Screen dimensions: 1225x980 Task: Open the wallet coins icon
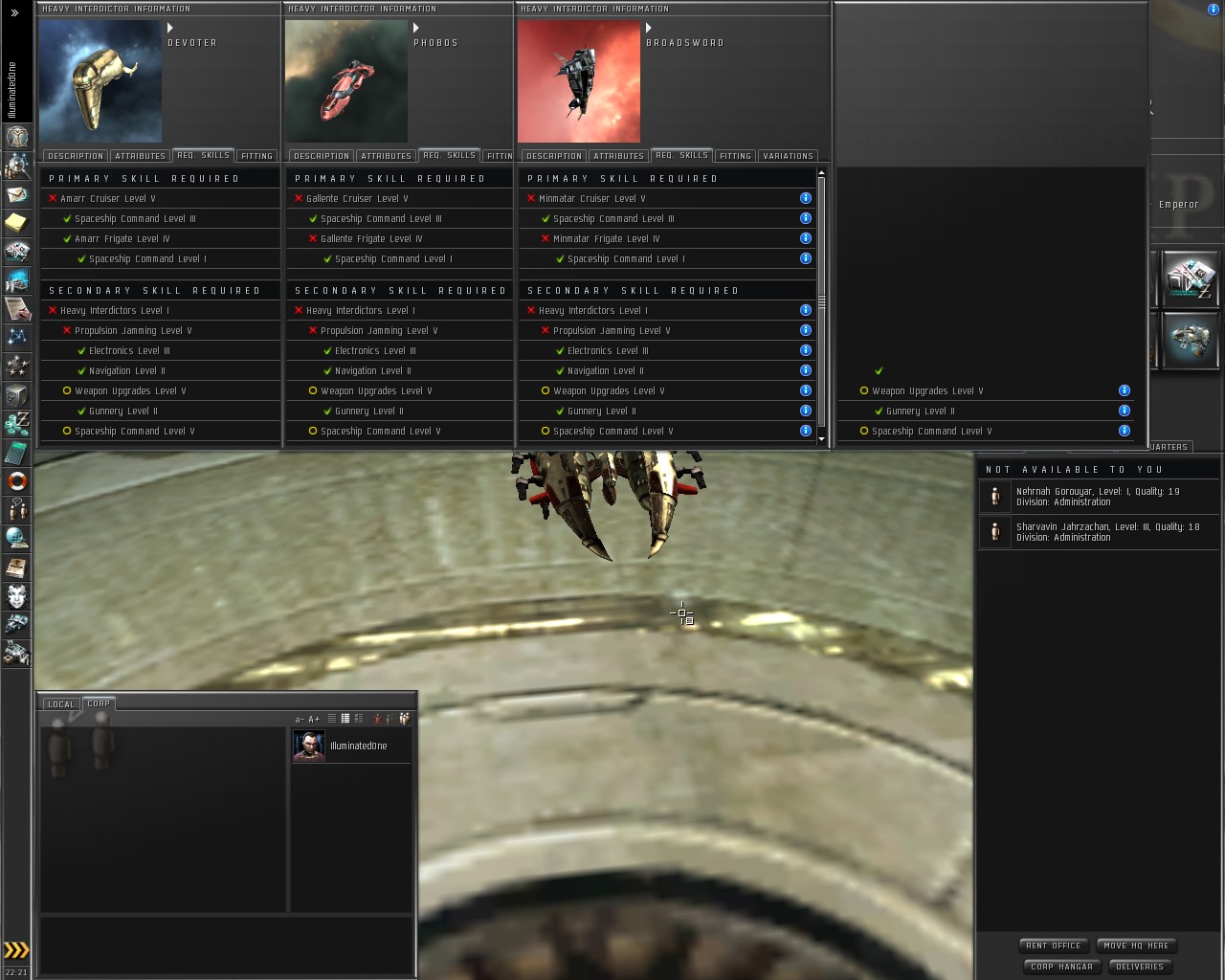pyautogui.click(x=16, y=424)
